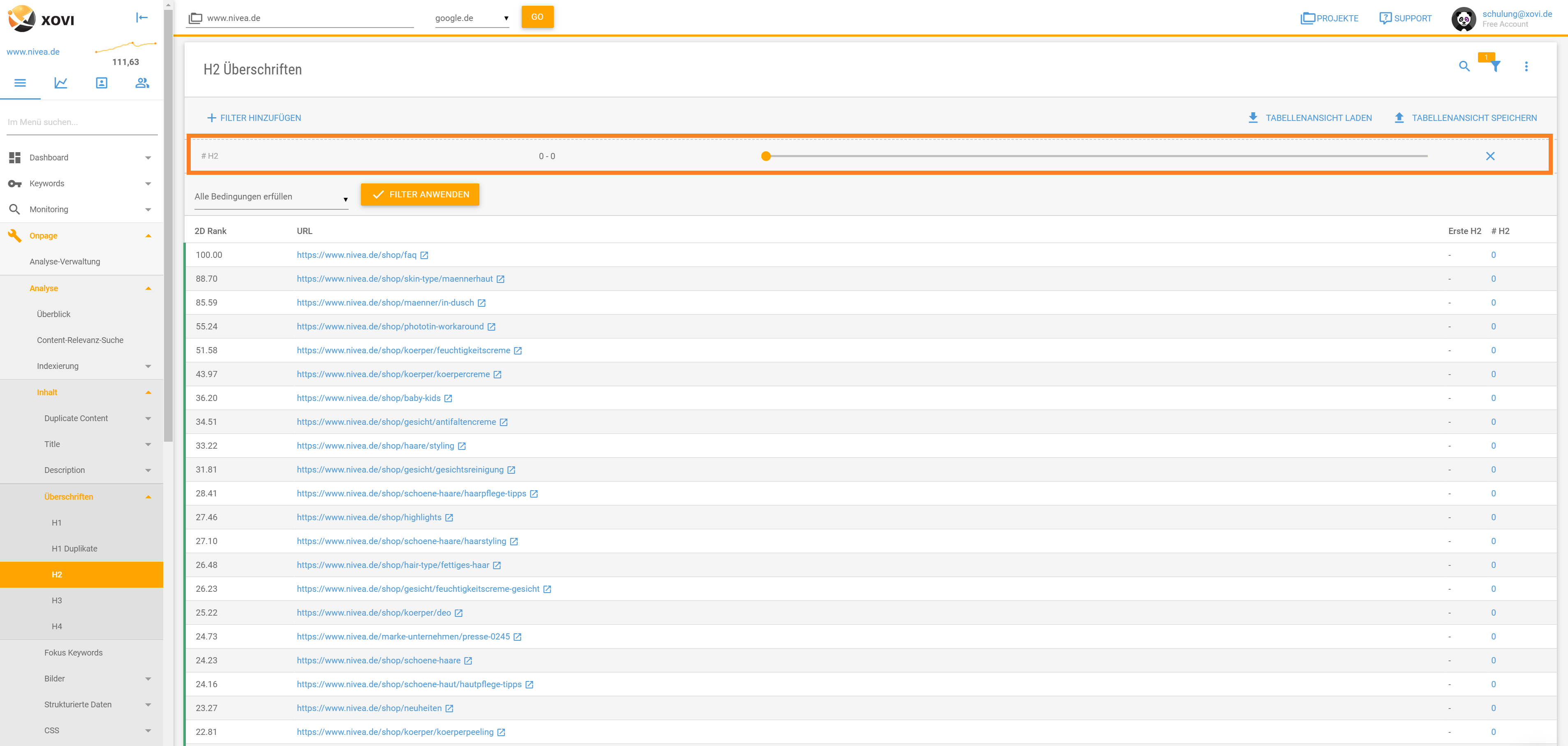Click the Keywords key icon
The image size is (1568, 746).
[15, 183]
